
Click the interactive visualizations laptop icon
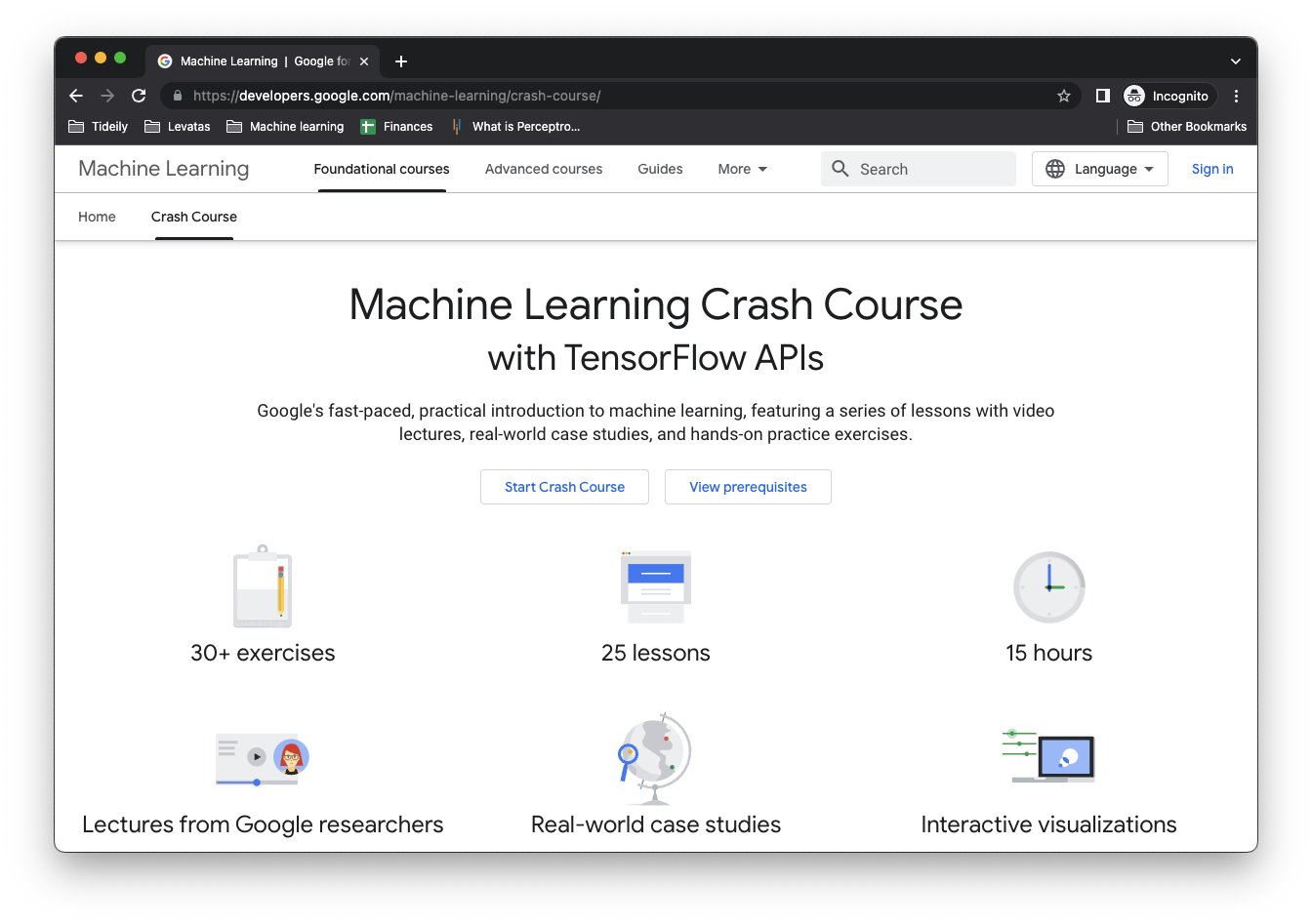1048,756
